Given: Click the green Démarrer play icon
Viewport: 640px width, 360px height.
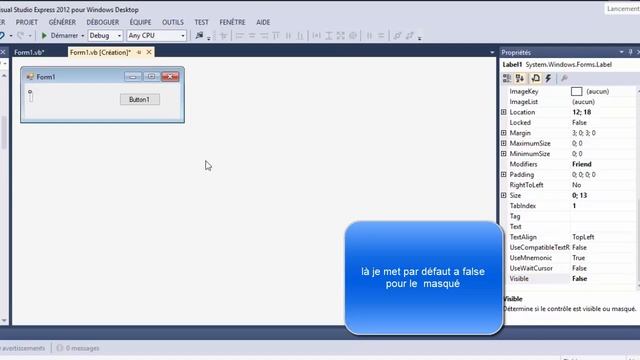Looking at the screenshot, I should pos(44,36).
